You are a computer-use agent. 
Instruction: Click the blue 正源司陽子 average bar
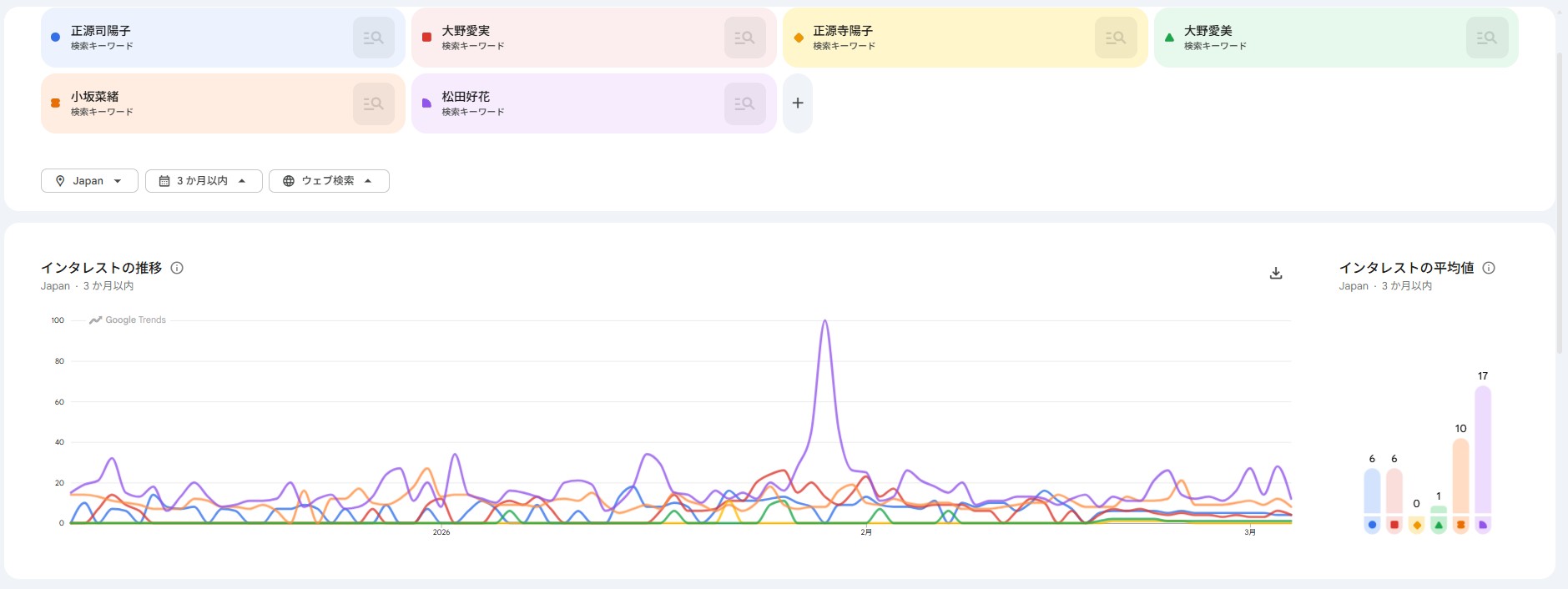[x=1372, y=491]
